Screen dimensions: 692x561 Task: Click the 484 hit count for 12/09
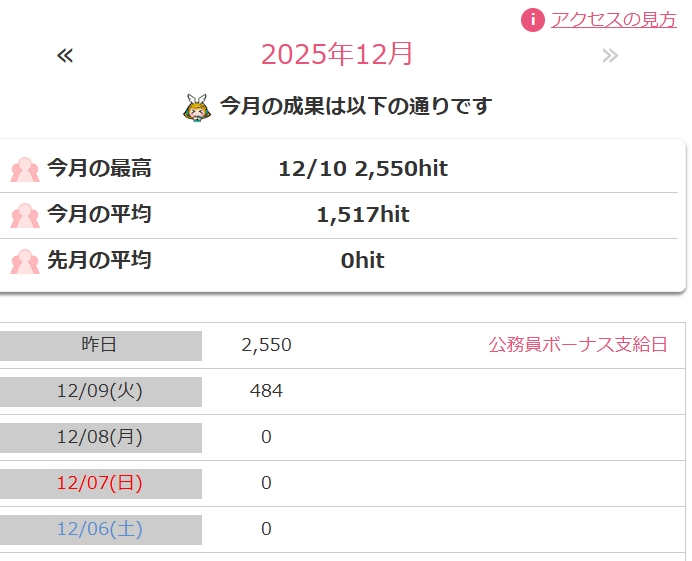pyautogui.click(x=266, y=391)
